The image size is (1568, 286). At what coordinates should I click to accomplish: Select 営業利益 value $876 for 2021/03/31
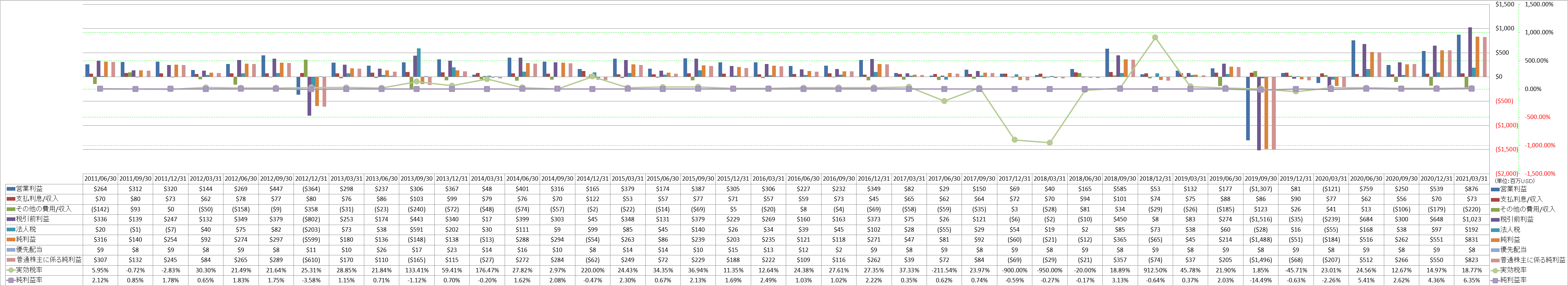[x=1471, y=189]
